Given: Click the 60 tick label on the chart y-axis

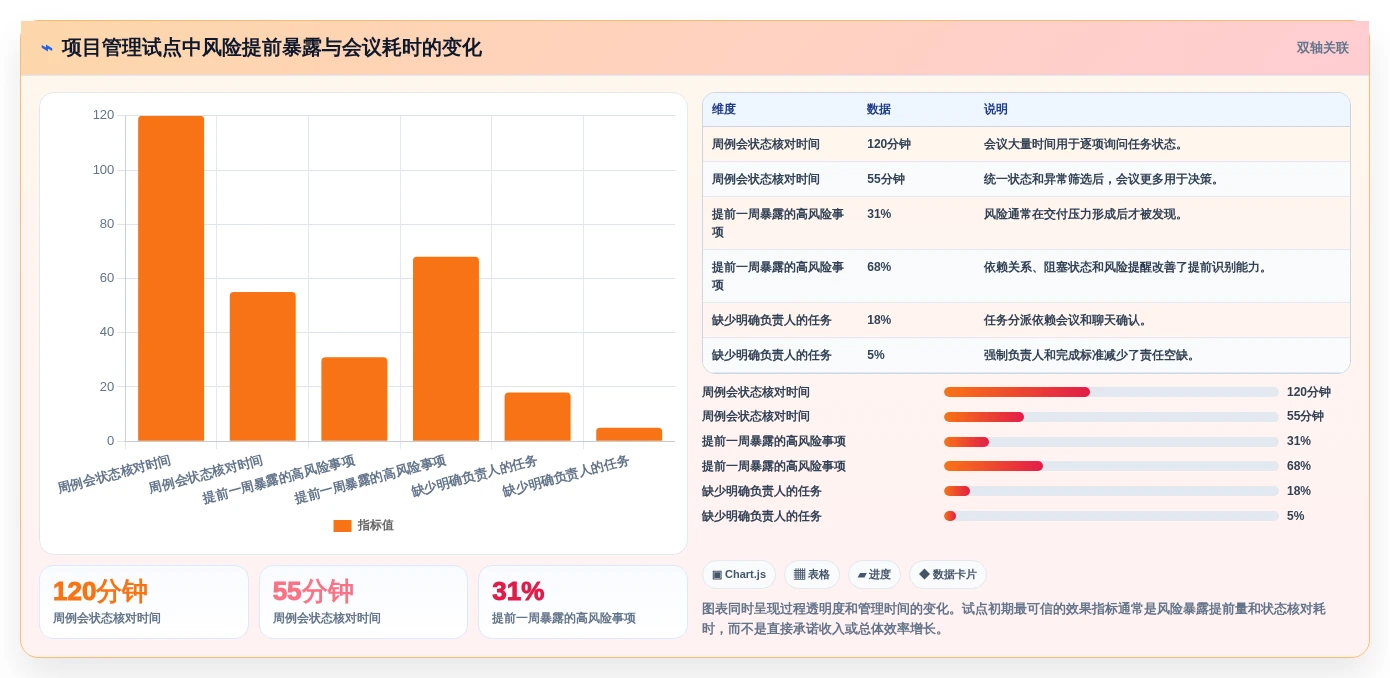Looking at the screenshot, I should click(107, 278).
